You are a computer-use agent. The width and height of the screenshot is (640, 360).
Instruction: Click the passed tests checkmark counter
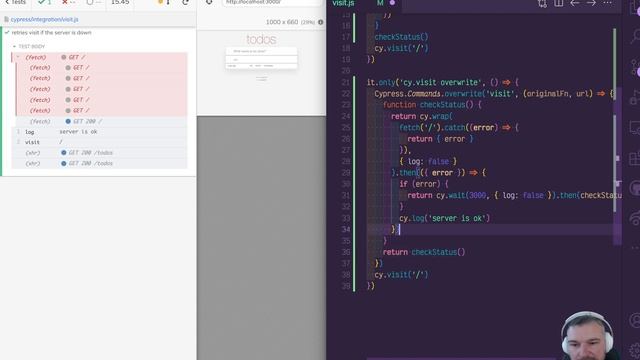click(44, 2)
